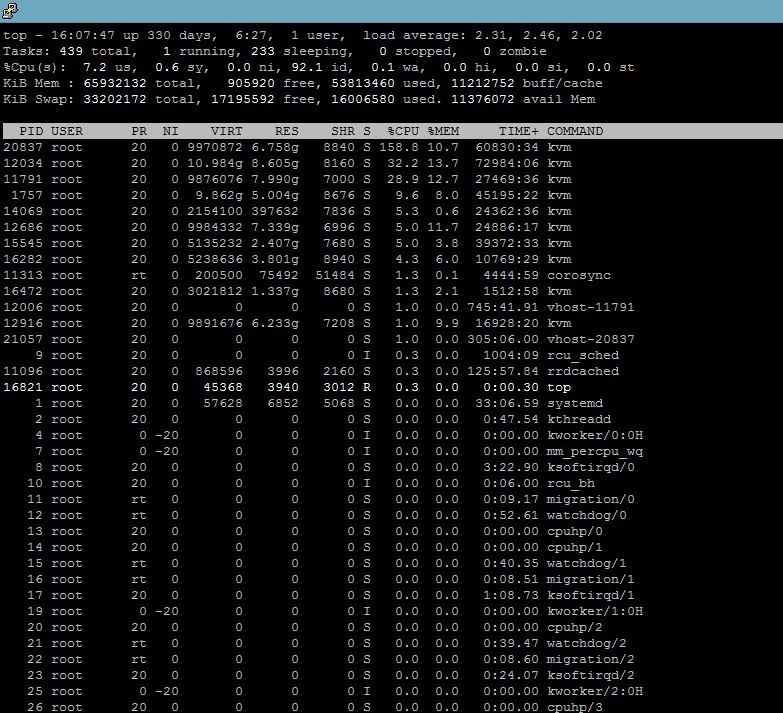
Task: Click the 53813460 used memory value
Action: point(363,83)
